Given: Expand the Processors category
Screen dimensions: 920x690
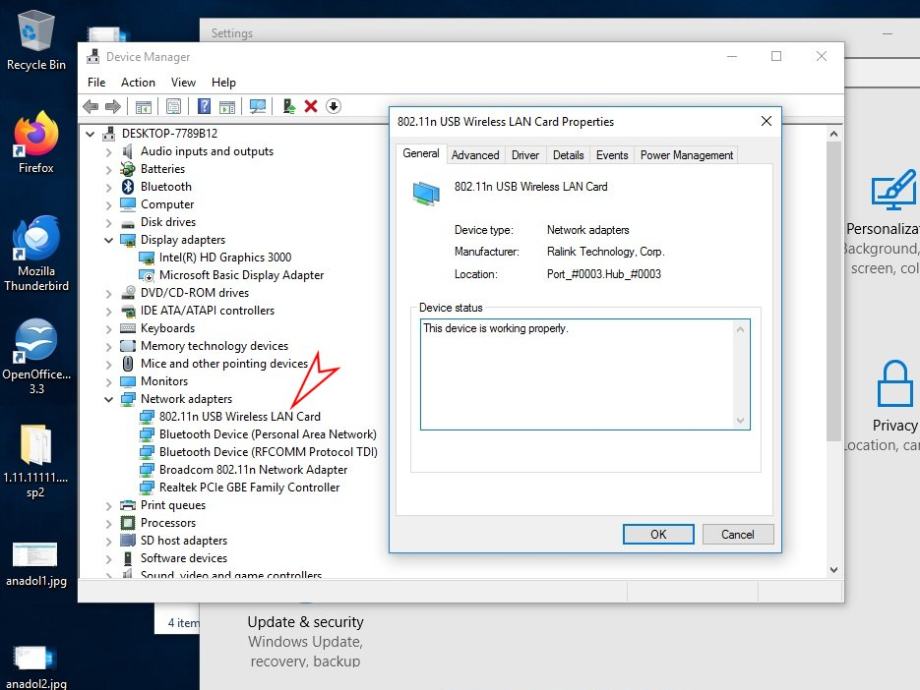Looking at the screenshot, I should click(x=109, y=523).
